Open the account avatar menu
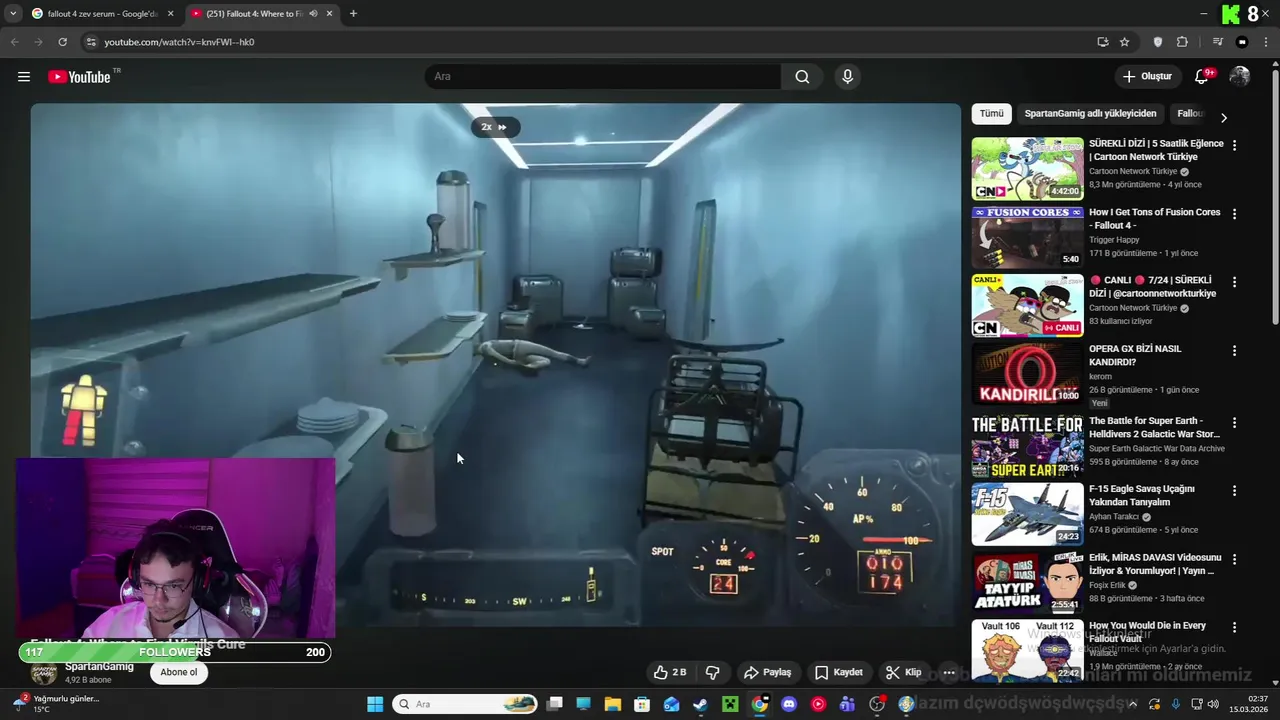 click(1240, 77)
